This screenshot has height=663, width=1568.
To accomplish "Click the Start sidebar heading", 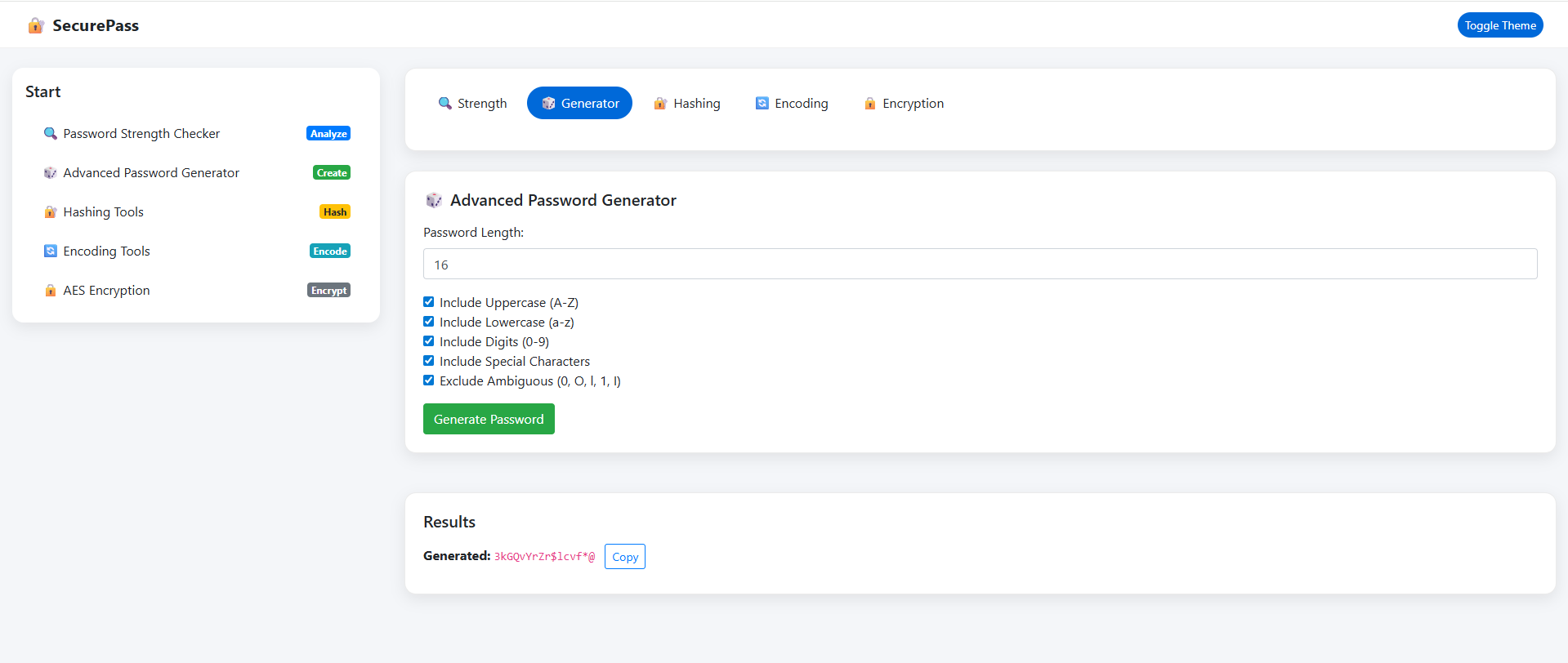I will [43, 91].
